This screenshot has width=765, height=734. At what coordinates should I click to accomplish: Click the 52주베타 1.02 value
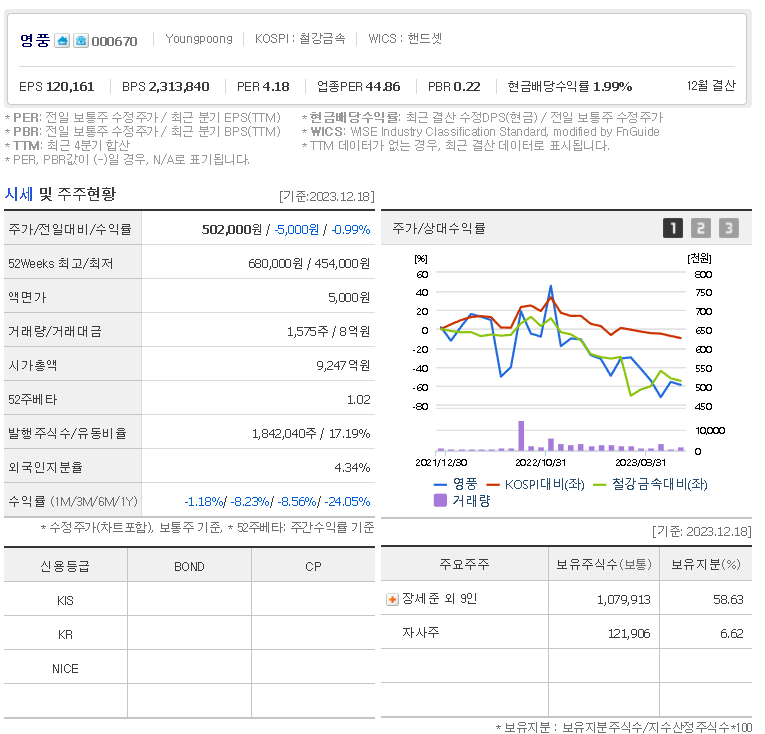pos(359,400)
